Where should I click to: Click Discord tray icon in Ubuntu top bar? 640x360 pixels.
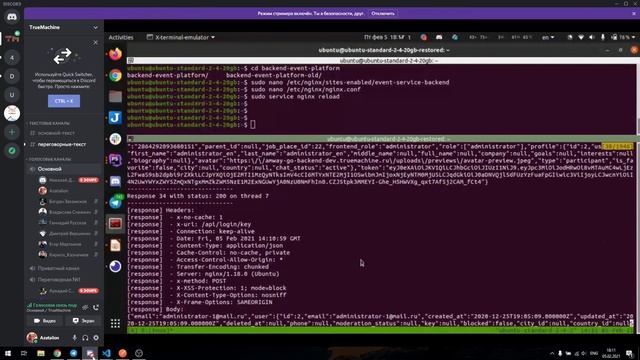coord(439,37)
